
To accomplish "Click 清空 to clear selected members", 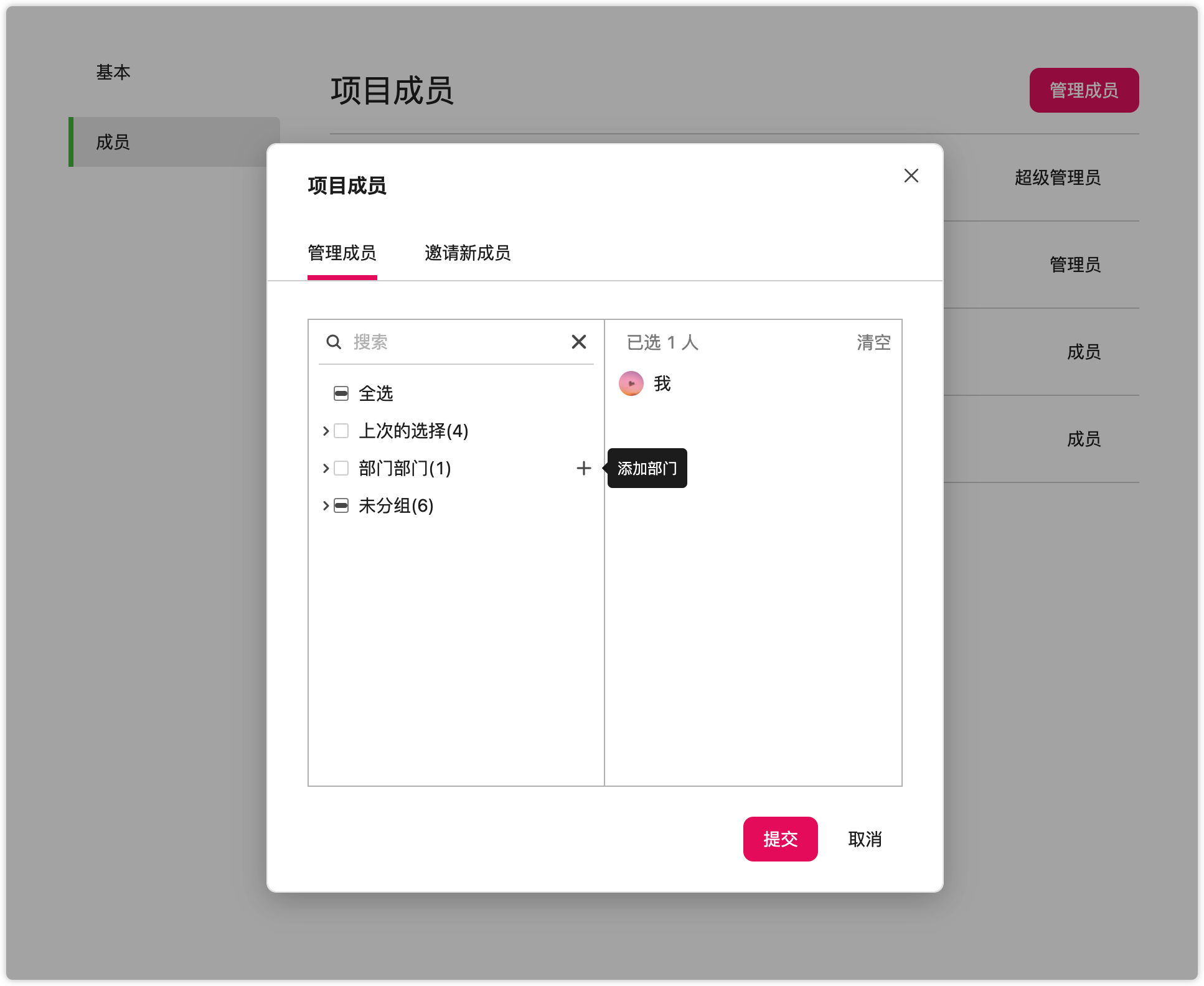I will pos(873,342).
